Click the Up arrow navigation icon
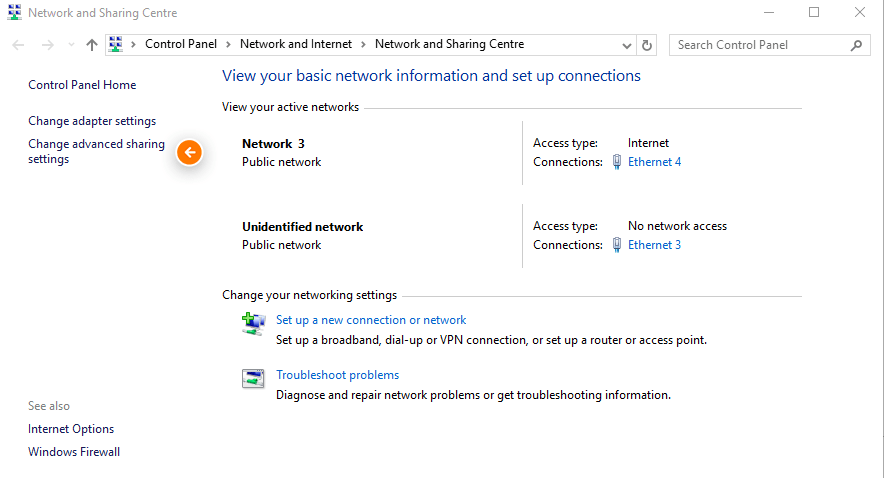884x478 pixels. [91, 45]
